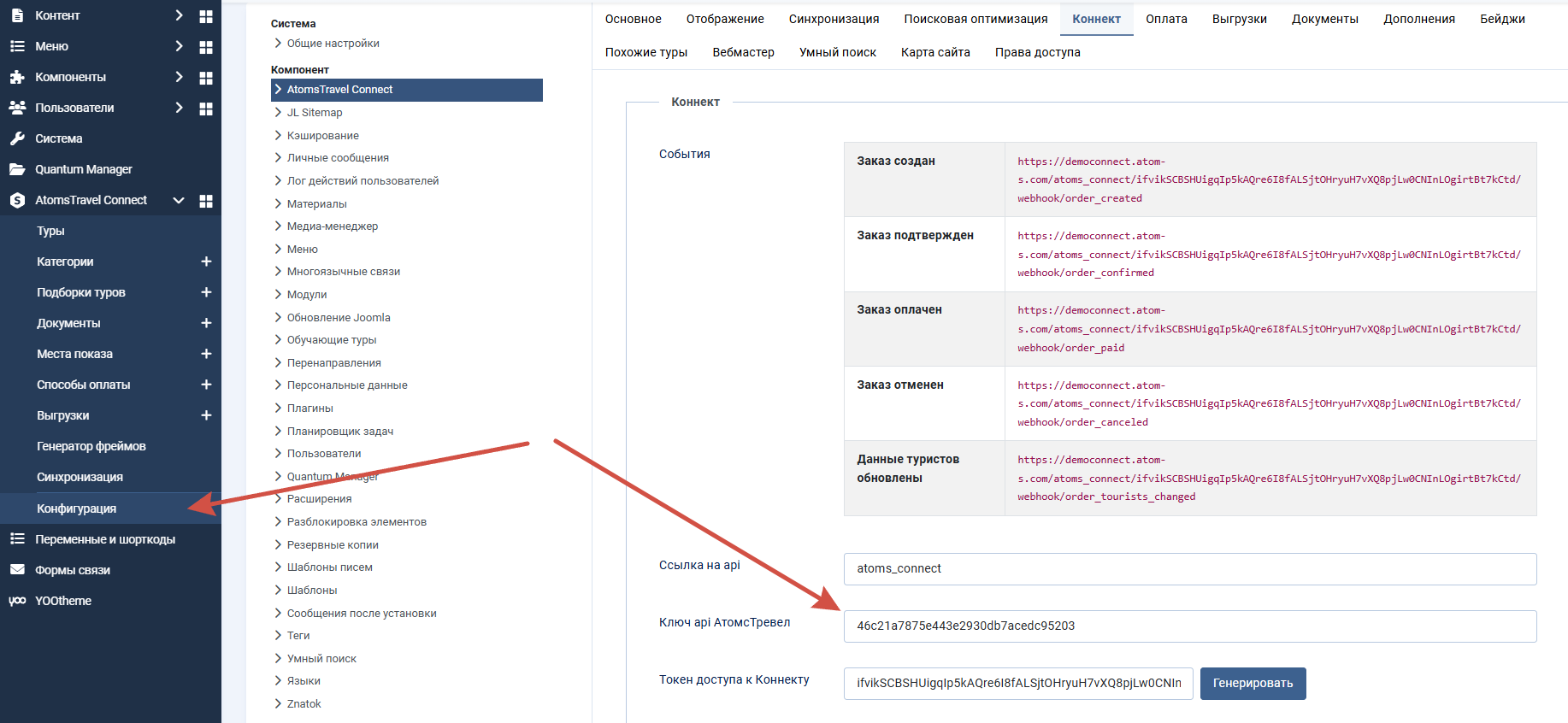Expand the Пользователи sidebar menu arrow
Viewport: 1568px width, 723px height.
coord(179,108)
